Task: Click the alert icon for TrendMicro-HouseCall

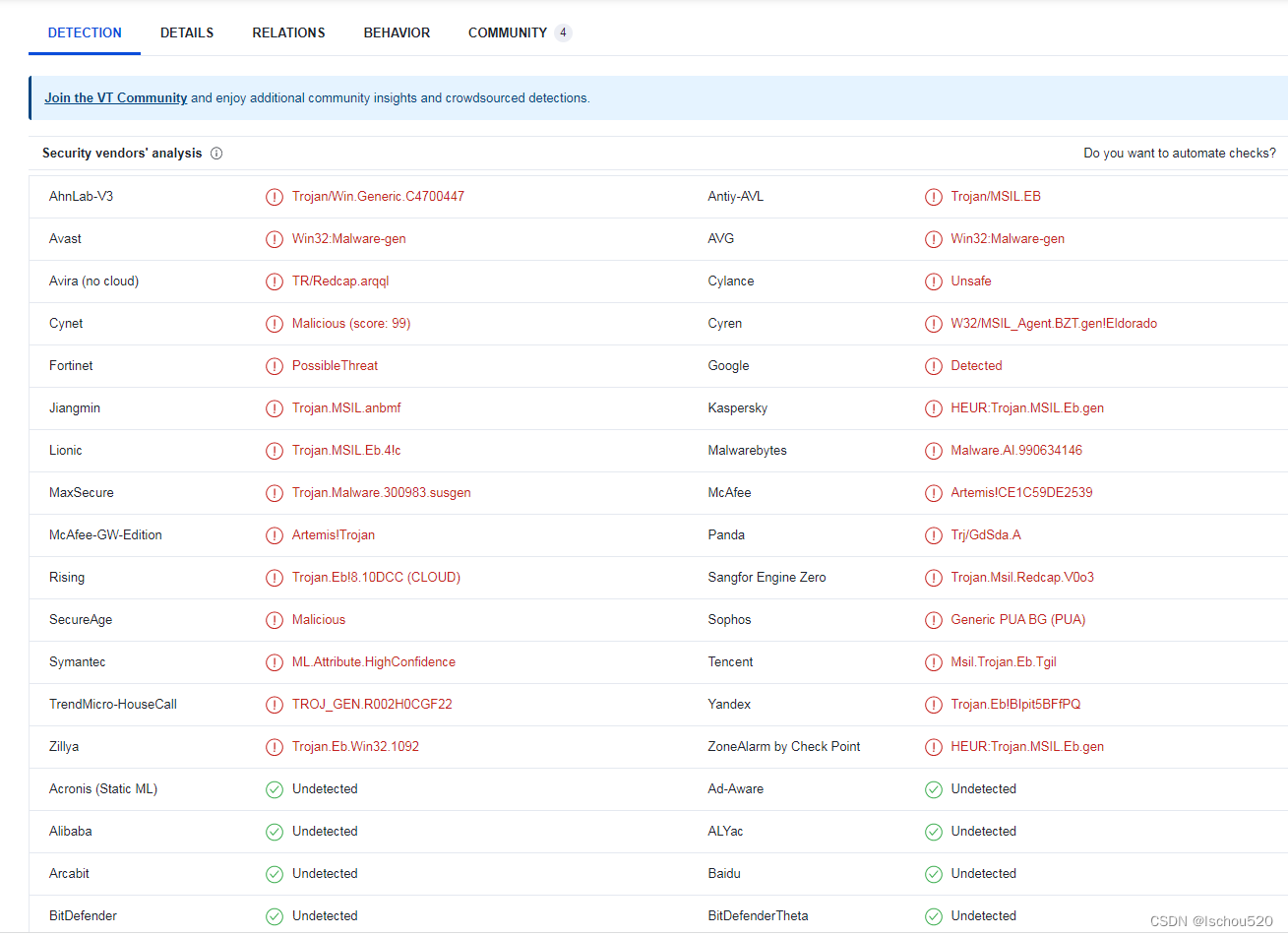Action: [275, 705]
